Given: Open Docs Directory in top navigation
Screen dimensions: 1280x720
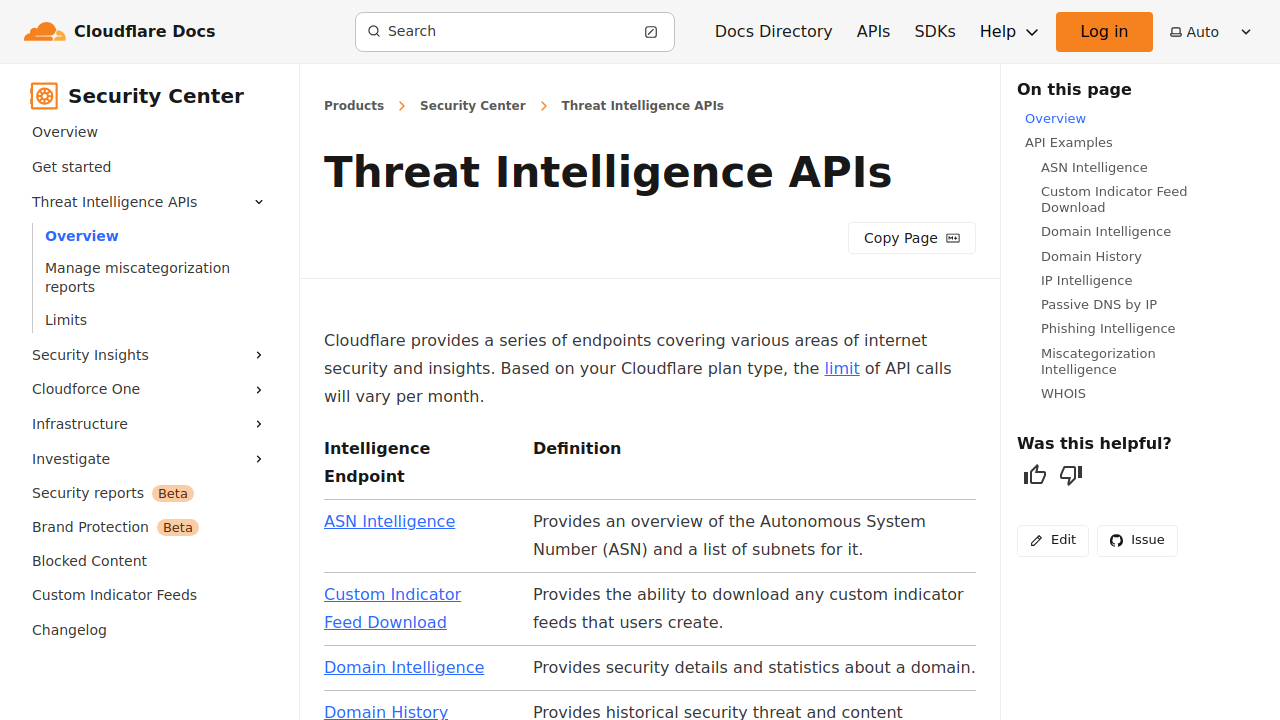Looking at the screenshot, I should click(x=773, y=32).
